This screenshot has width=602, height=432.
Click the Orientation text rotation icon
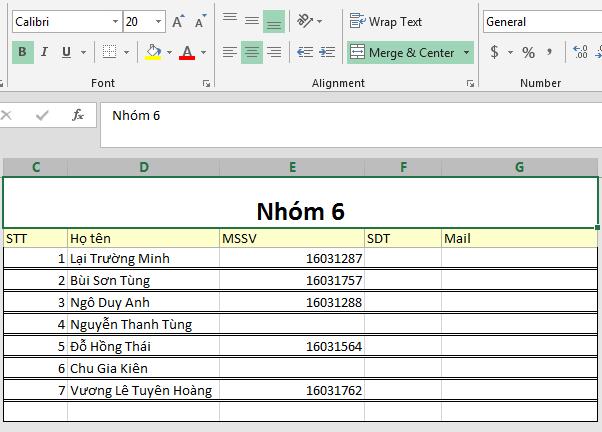pos(305,21)
